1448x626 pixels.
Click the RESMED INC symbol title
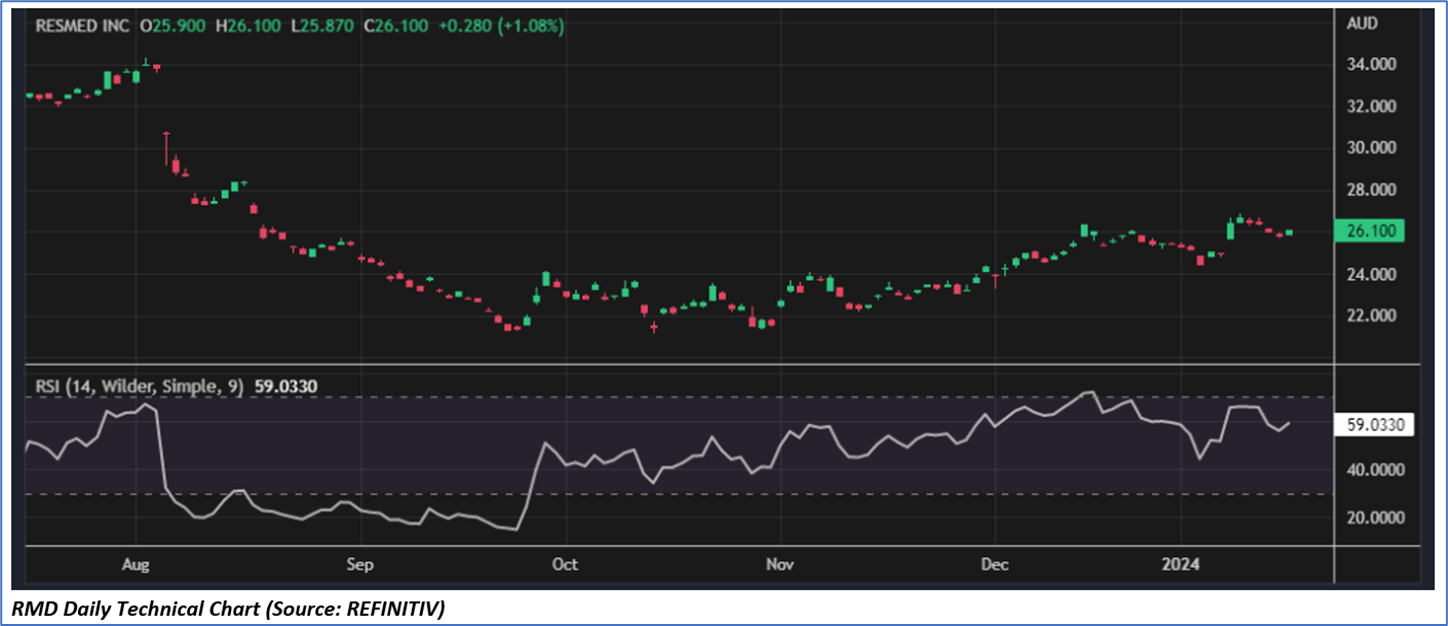pos(80,26)
